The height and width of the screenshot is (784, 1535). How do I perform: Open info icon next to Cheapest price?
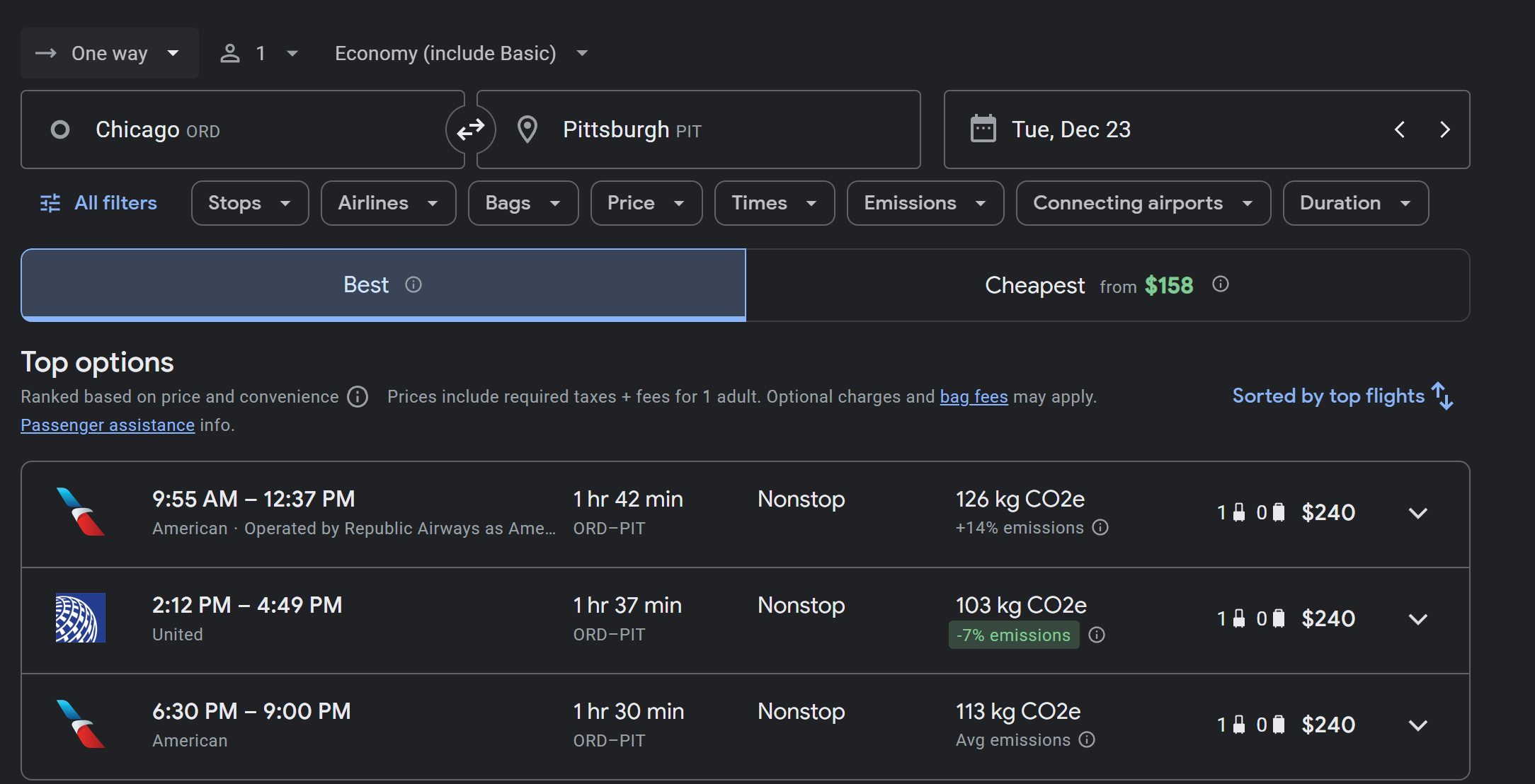pyautogui.click(x=1221, y=284)
